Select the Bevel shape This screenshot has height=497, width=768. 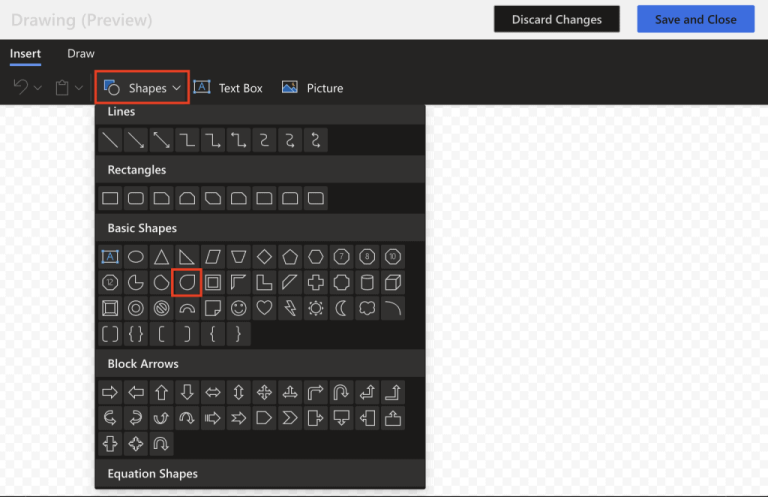[x=110, y=308]
